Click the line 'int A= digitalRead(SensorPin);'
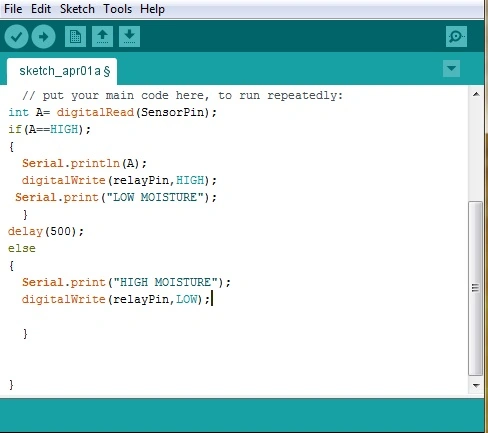The height and width of the screenshot is (433, 488). pos(112,112)
